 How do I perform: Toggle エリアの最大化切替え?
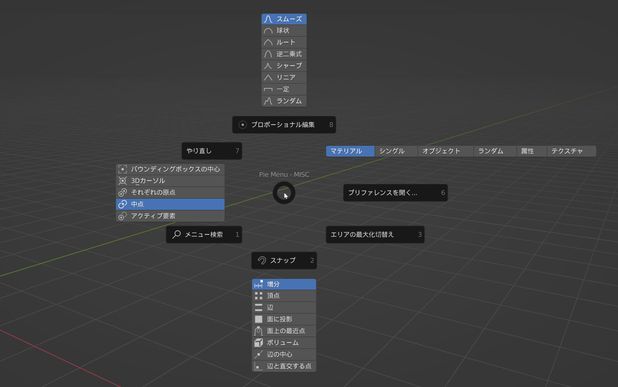(375, 234)
